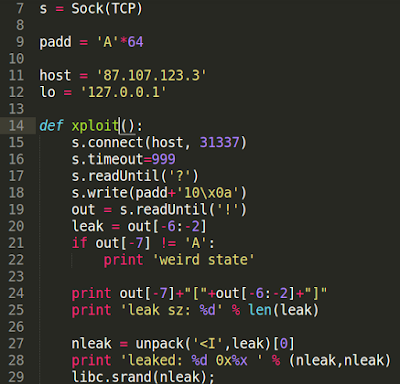Click the '?' string in readUntil on line 17
Screen dimensions: 400x384
point(179,176)
